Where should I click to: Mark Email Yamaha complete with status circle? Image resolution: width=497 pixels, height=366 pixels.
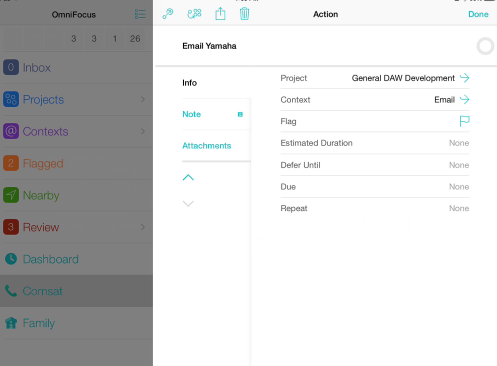(485, 46)
